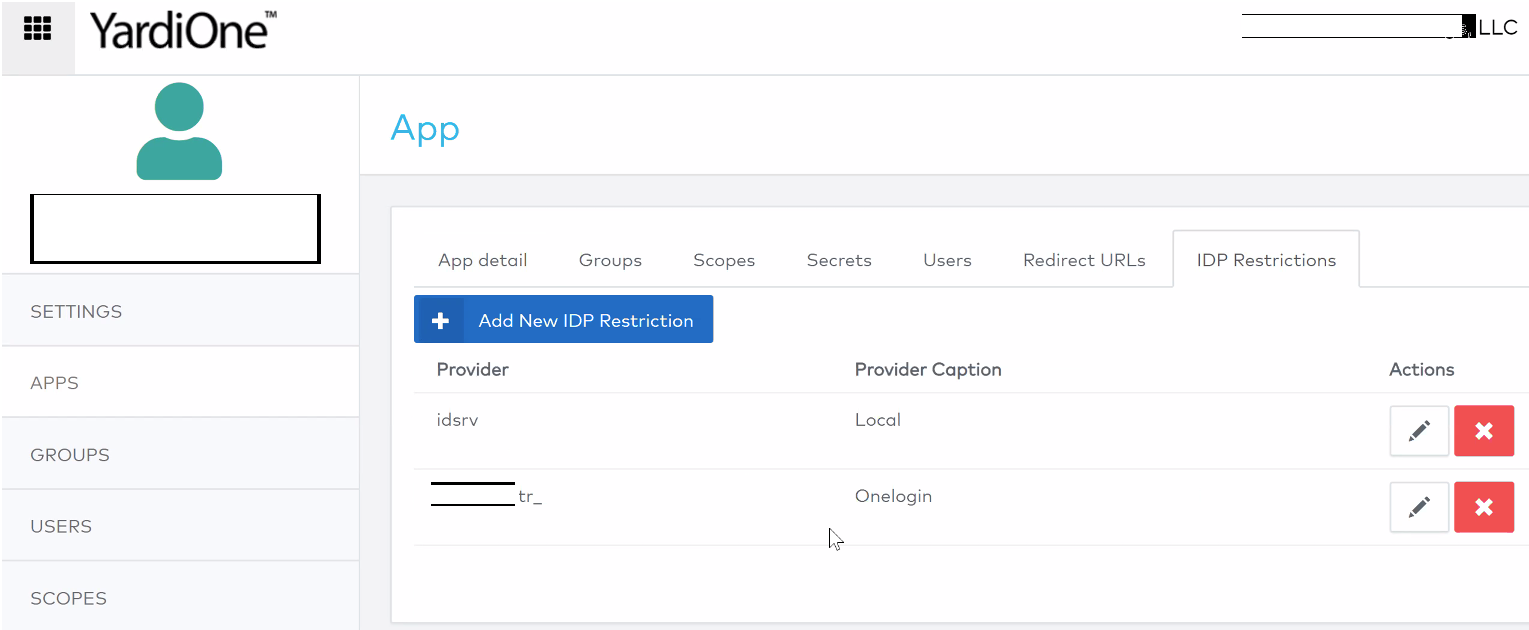The height and width of the screenshot is (630, 1529).
Task: Open the APPS section in the sidebar
Action: tap(55, 381)
